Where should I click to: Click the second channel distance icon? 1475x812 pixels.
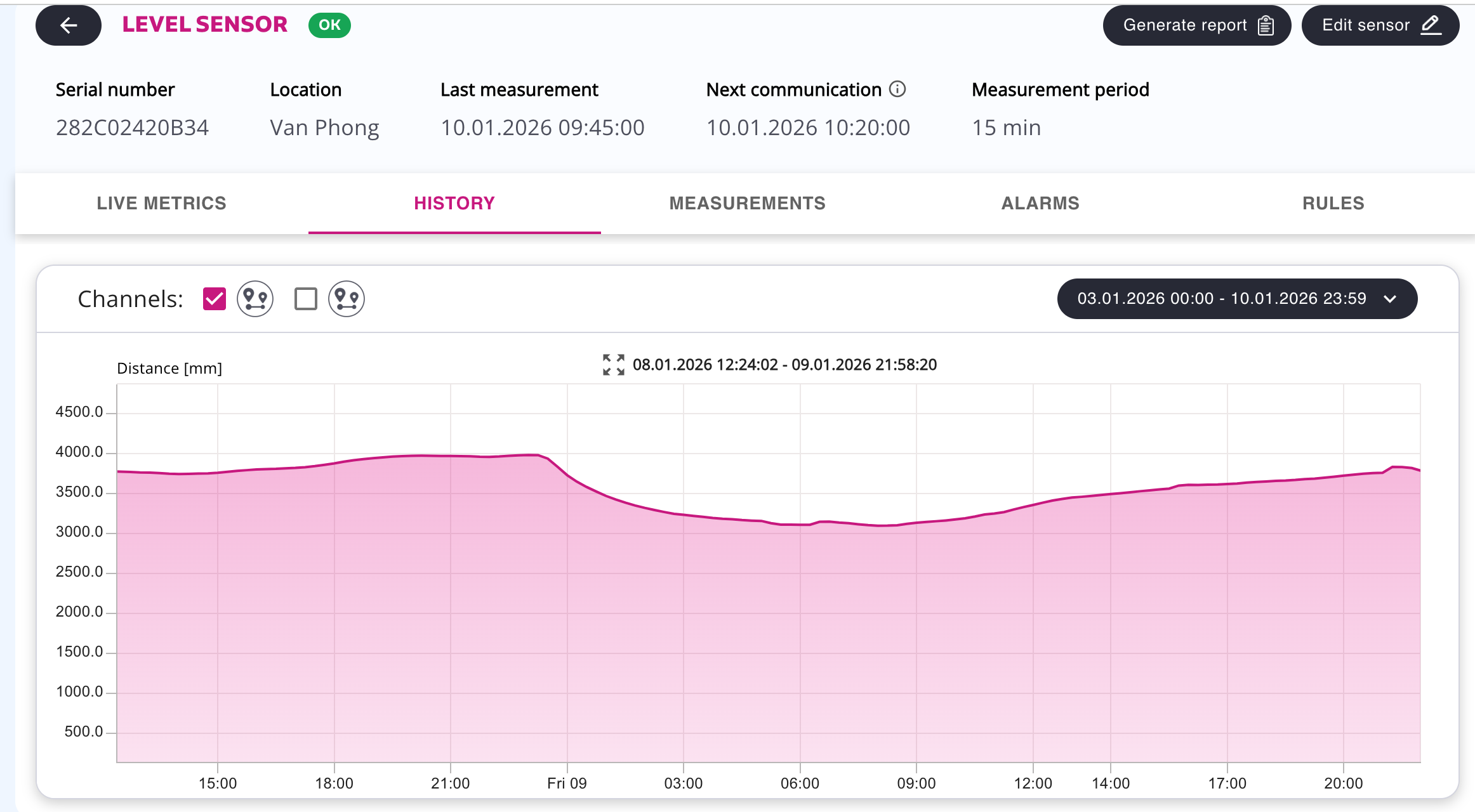point(347,299)
